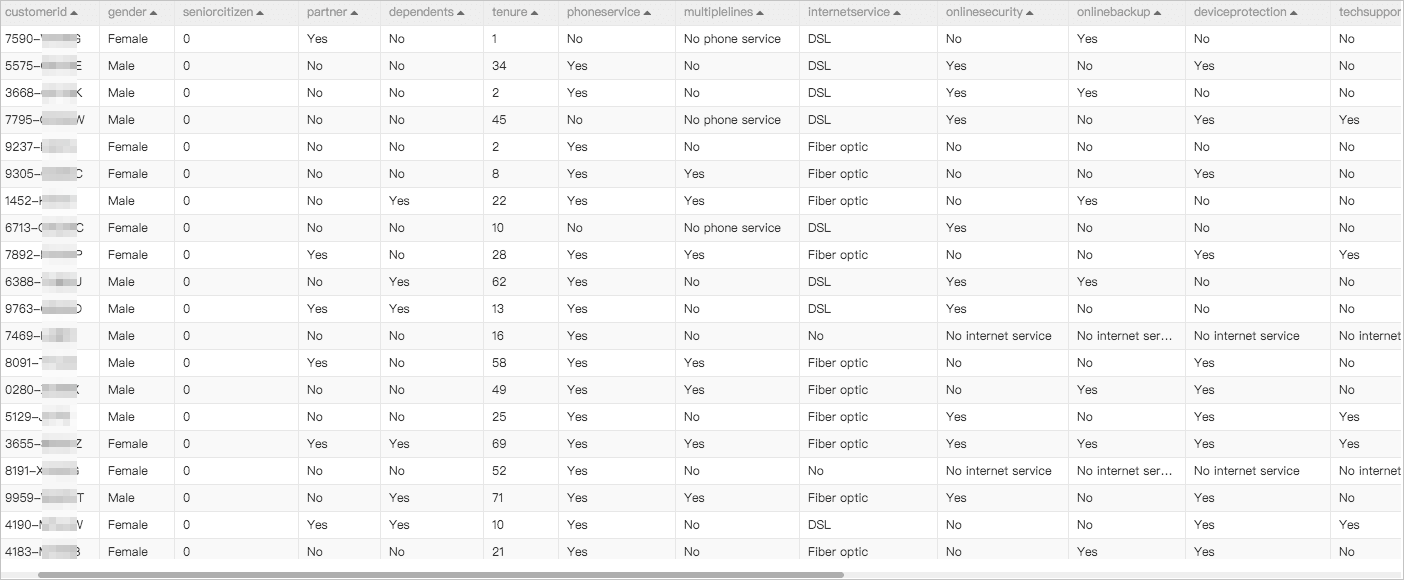The image size is (1404, 580).
Task: Sort by seniorcitizen using its arrow icon
Action: pos(261,13)
